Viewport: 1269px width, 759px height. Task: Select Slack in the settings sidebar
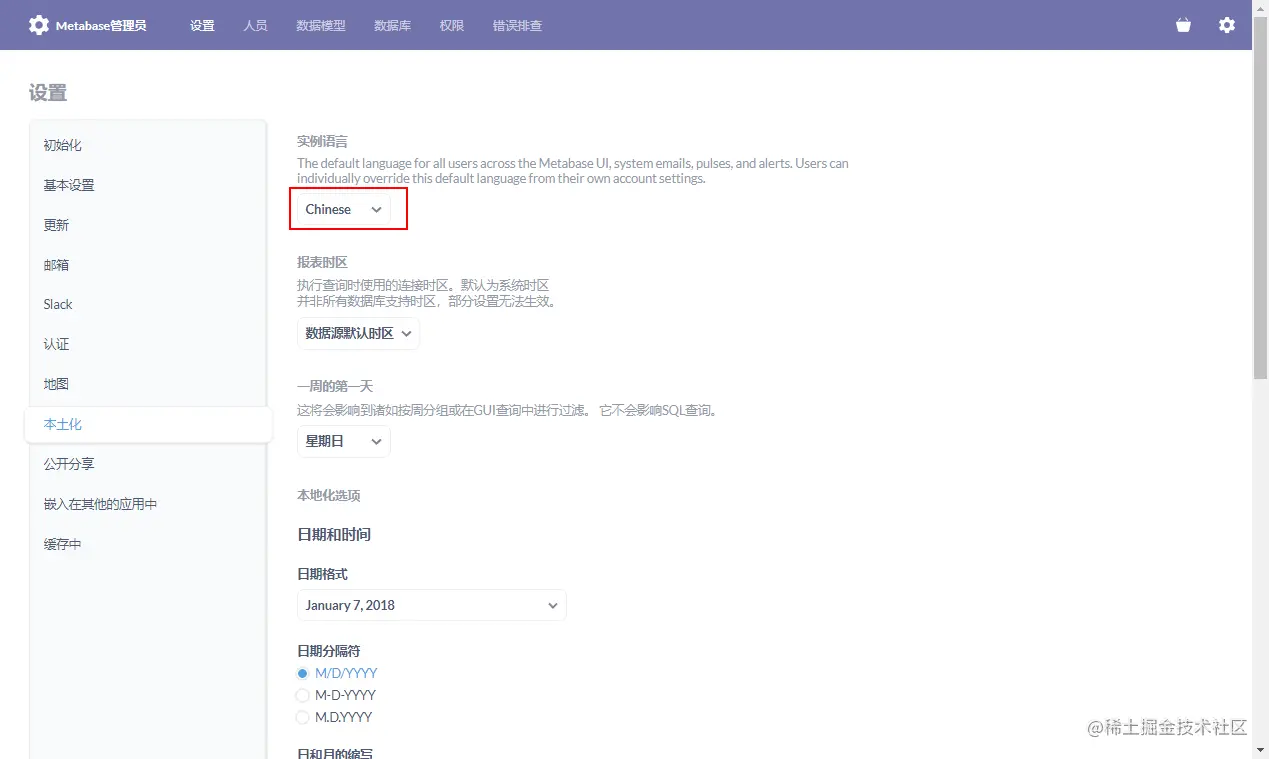(x=148, y=304)
